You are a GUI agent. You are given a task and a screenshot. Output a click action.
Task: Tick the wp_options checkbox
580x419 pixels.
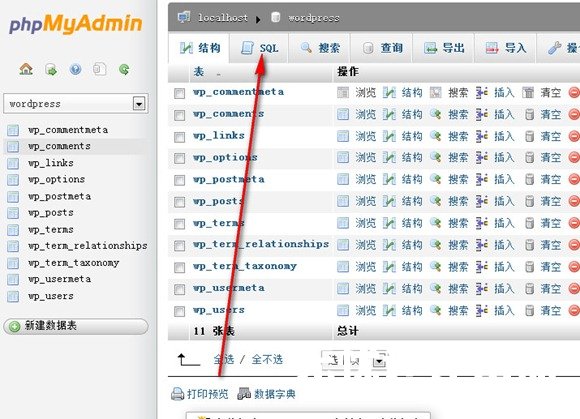(179, 159)
